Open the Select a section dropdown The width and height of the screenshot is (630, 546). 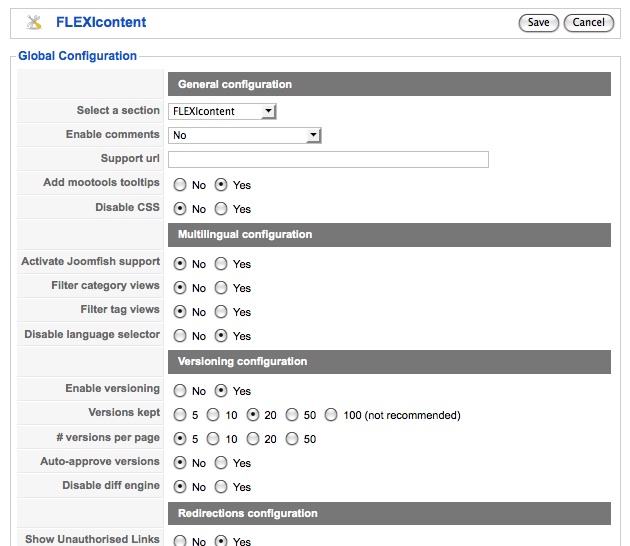(x=222, y=111)
